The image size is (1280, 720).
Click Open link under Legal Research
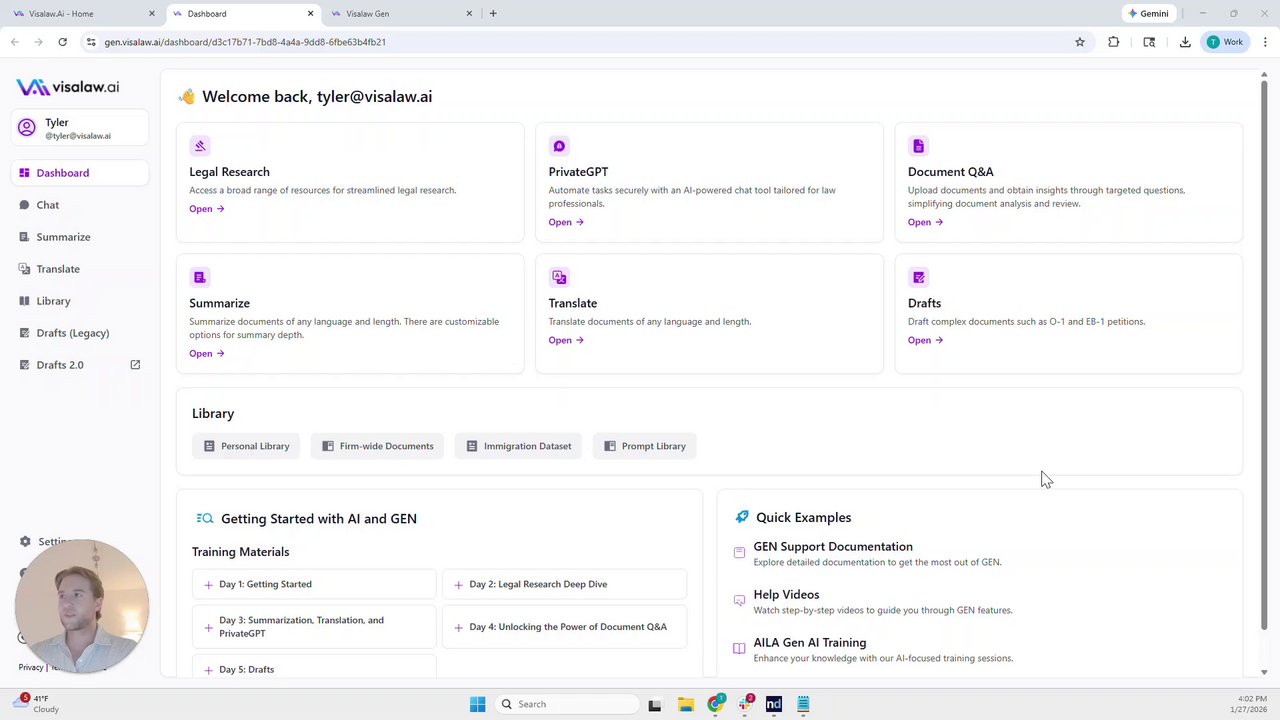click(207, 209)
